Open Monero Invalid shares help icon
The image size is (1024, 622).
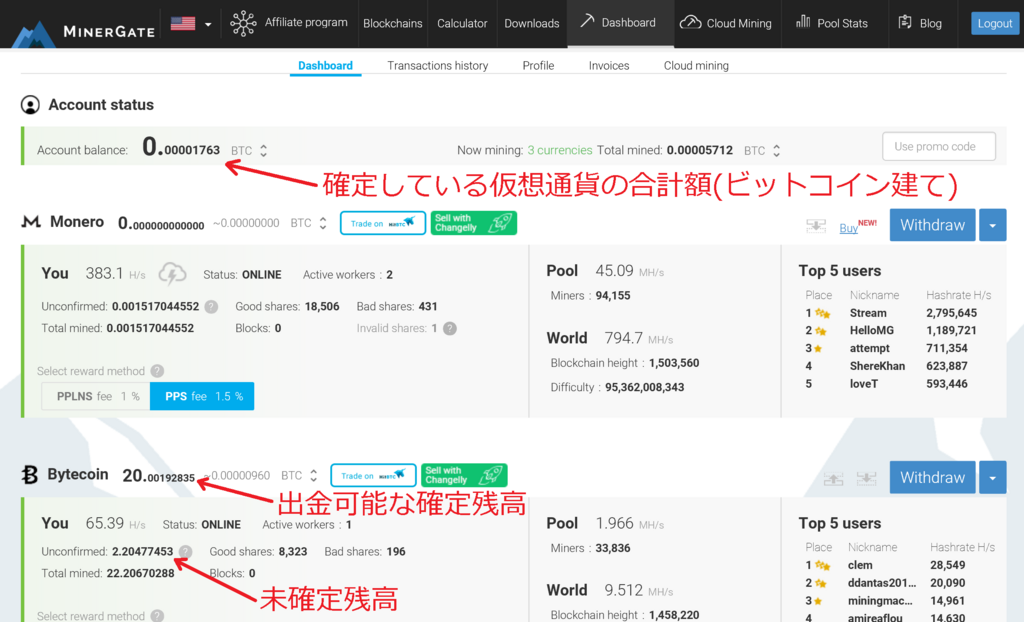[450, 328]
